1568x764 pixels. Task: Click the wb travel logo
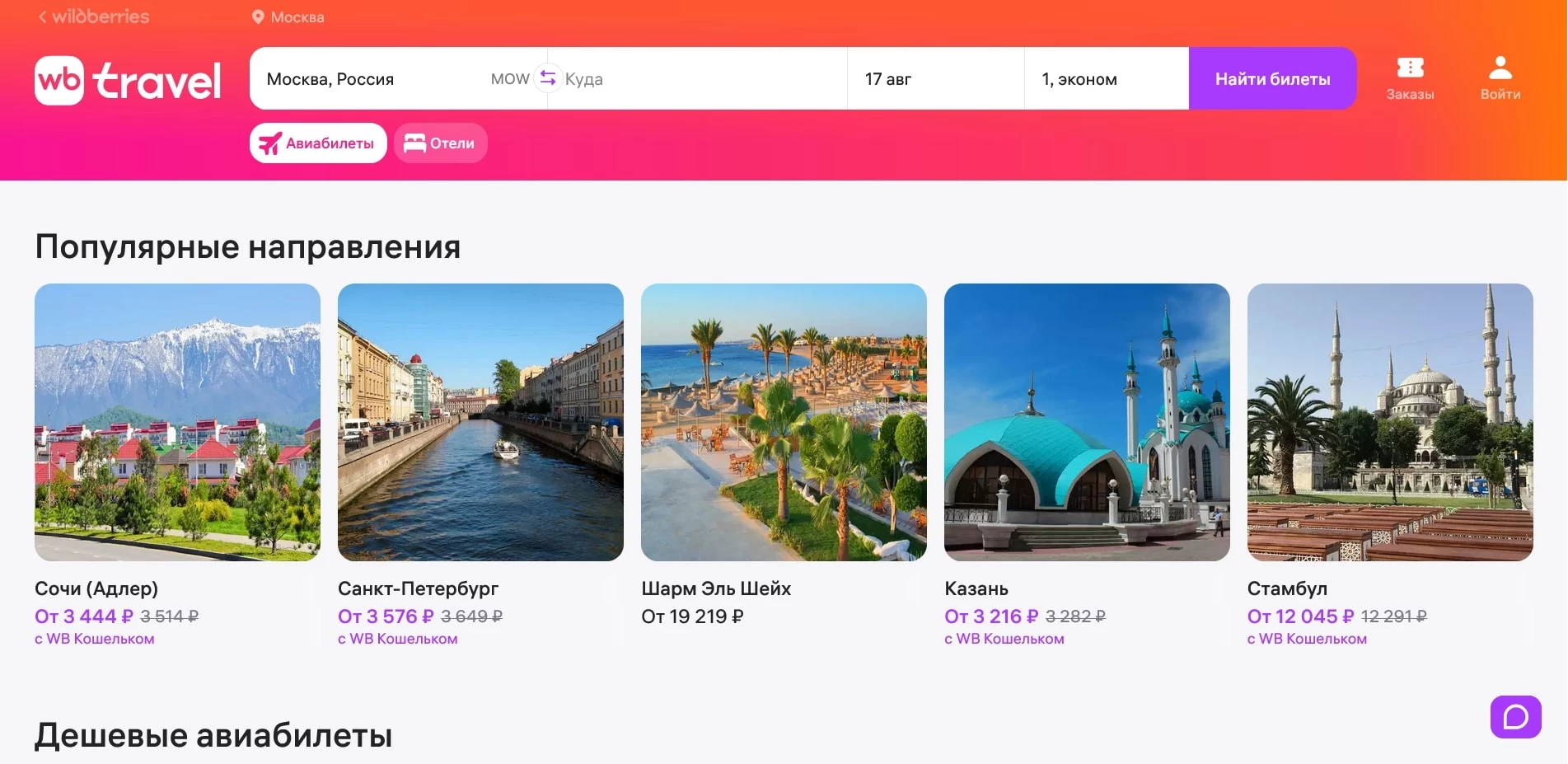point(128,78)
